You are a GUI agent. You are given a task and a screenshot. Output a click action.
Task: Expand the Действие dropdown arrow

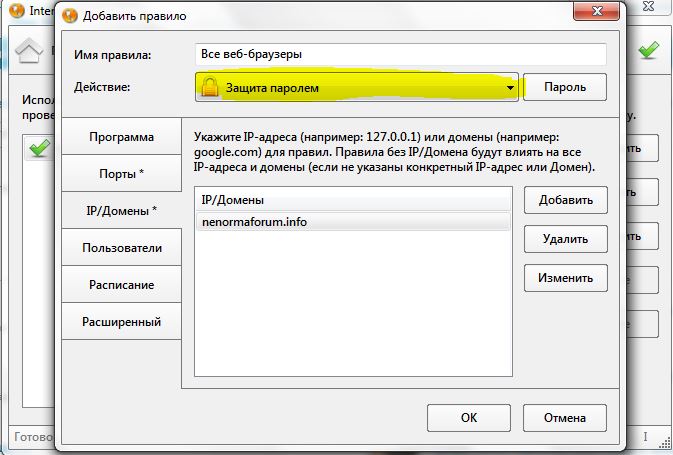tap(510, 88)
